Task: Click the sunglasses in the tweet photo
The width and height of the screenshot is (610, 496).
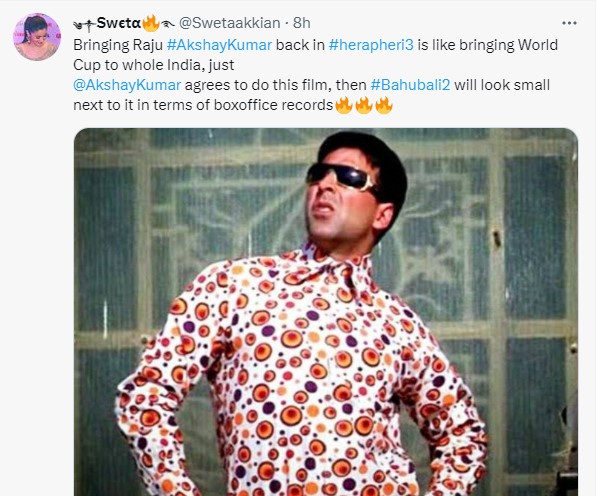Action: (343, 177)
